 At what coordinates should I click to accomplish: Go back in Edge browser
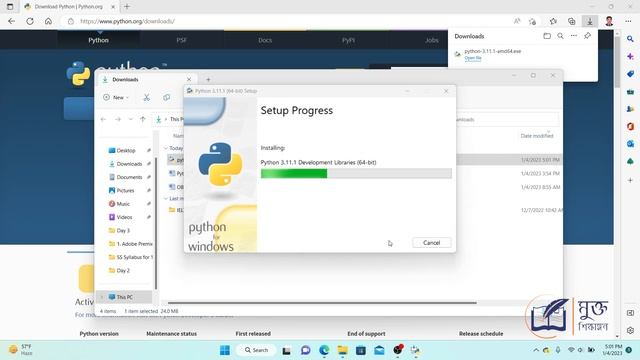tap(11, 21)
